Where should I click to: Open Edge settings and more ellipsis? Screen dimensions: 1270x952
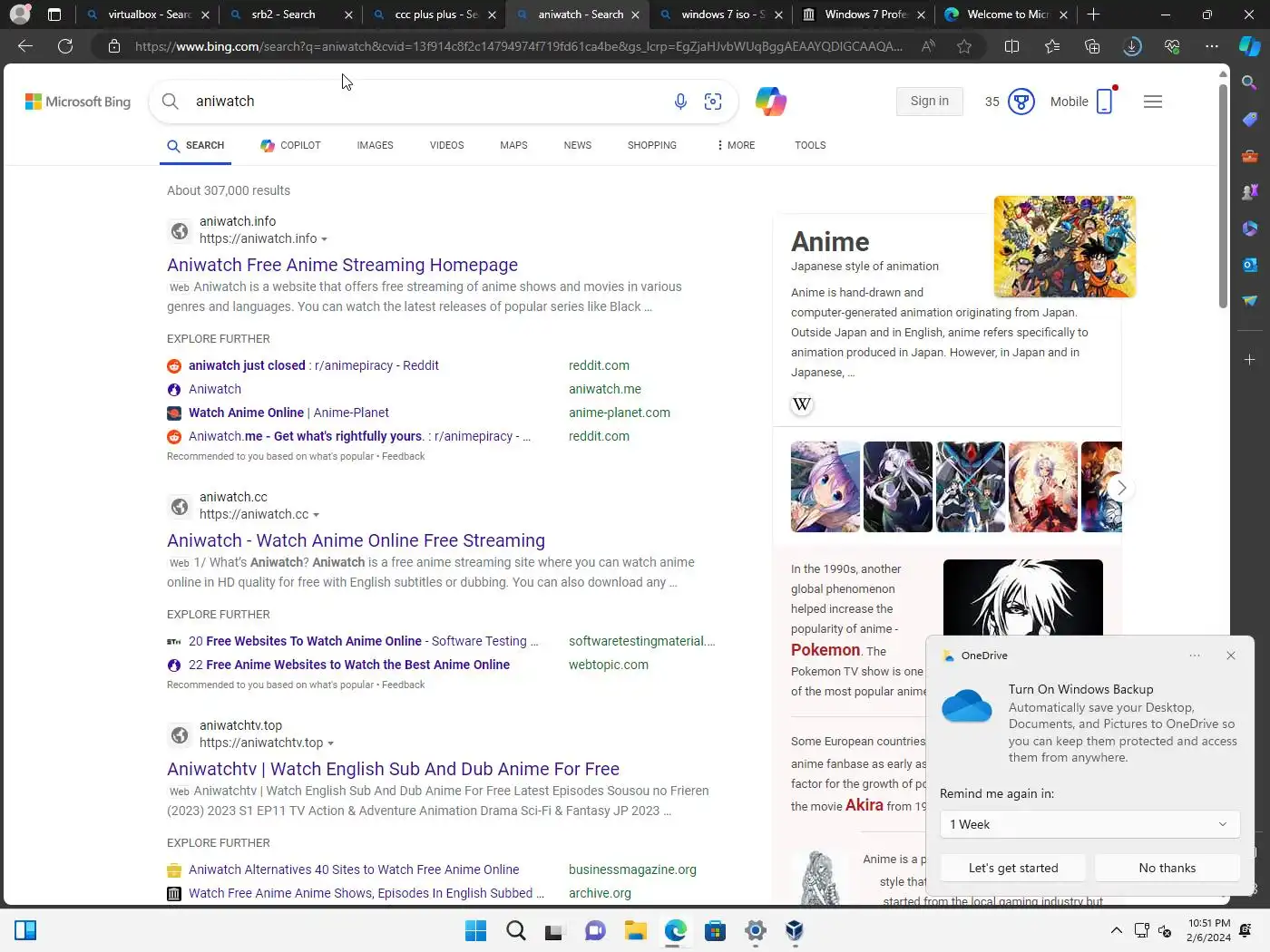coord(1212,46)
